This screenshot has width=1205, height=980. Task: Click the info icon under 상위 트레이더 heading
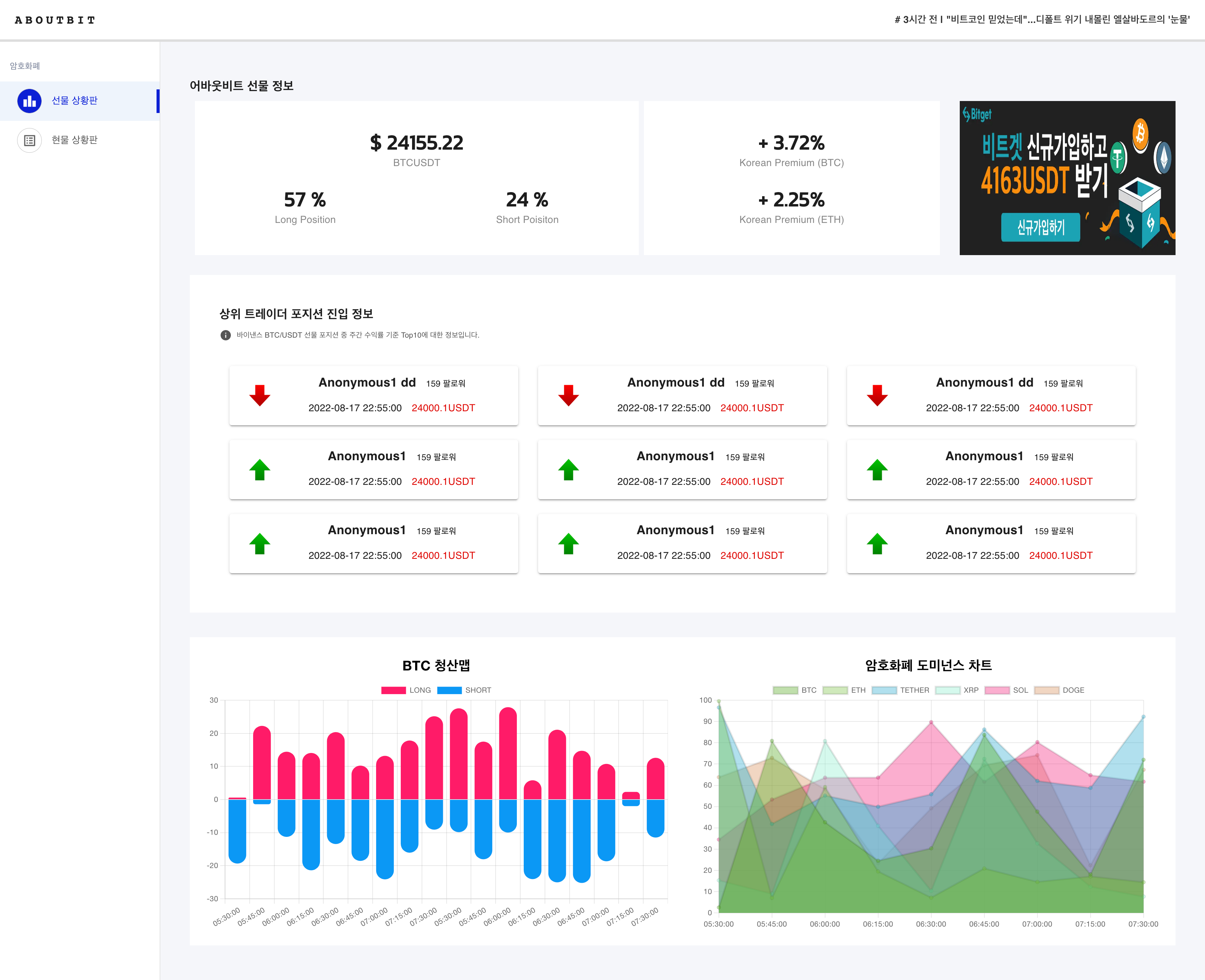click(x=225, y=335)
